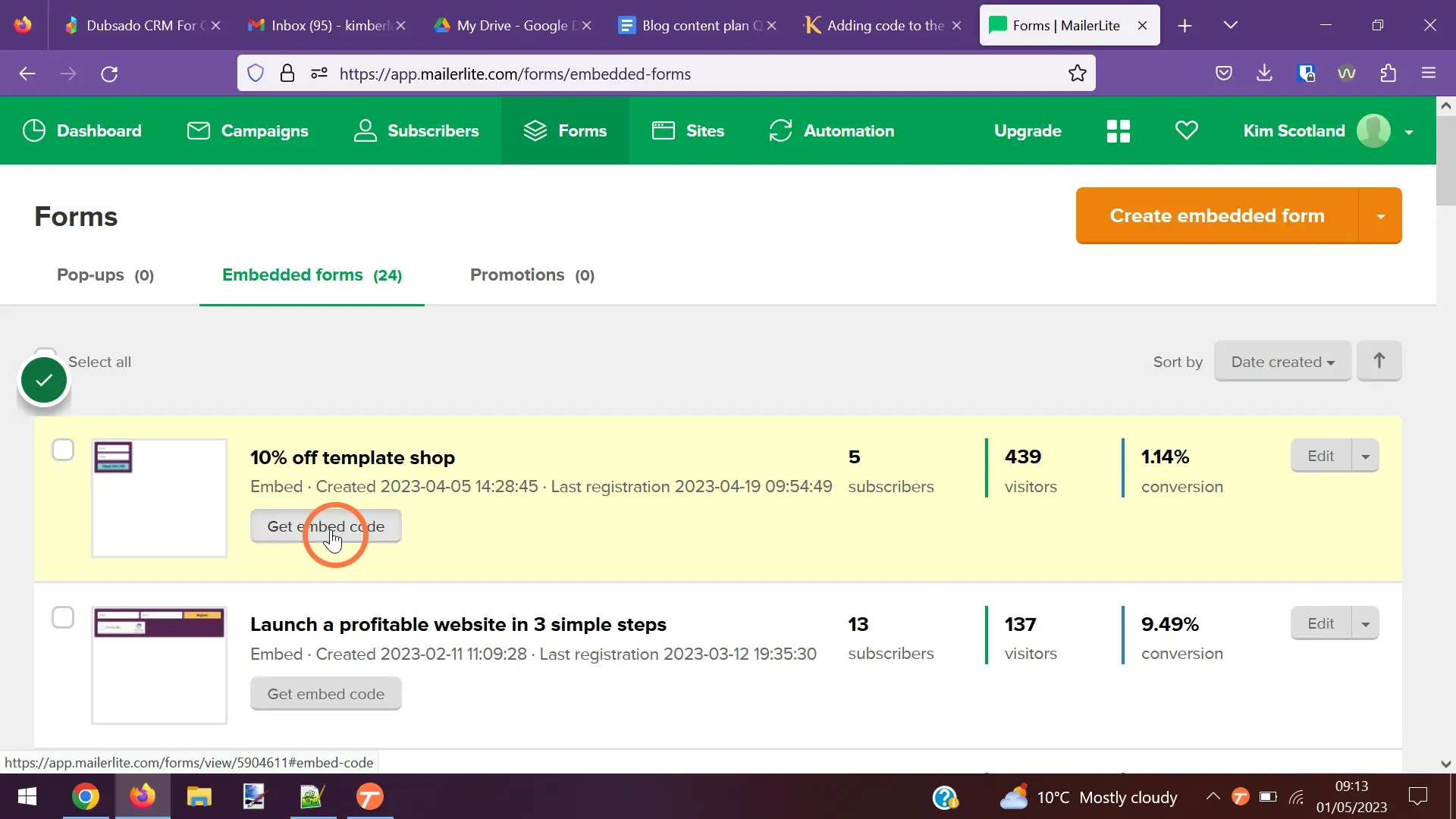
Task: Open the Automation menu
Action: click(x=831, y=131)
